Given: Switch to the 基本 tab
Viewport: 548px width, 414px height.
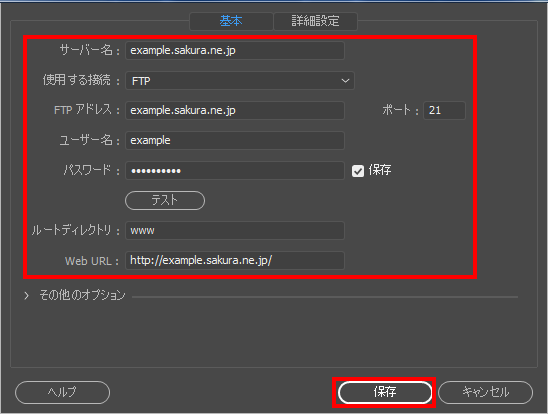Looking at the screenshot, I should click(231, 21).
